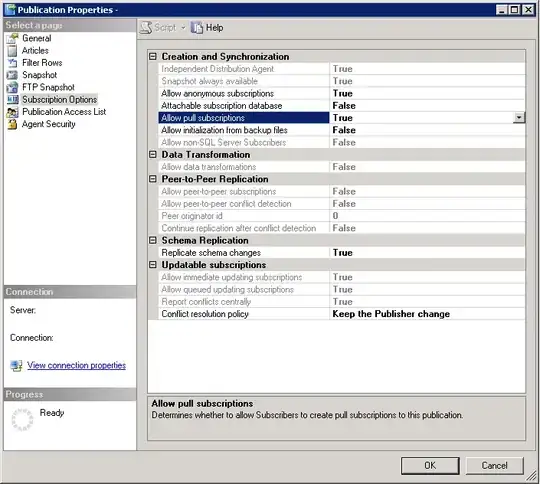
Task: Click the Help toolbar button label
Action: point(214,28)
